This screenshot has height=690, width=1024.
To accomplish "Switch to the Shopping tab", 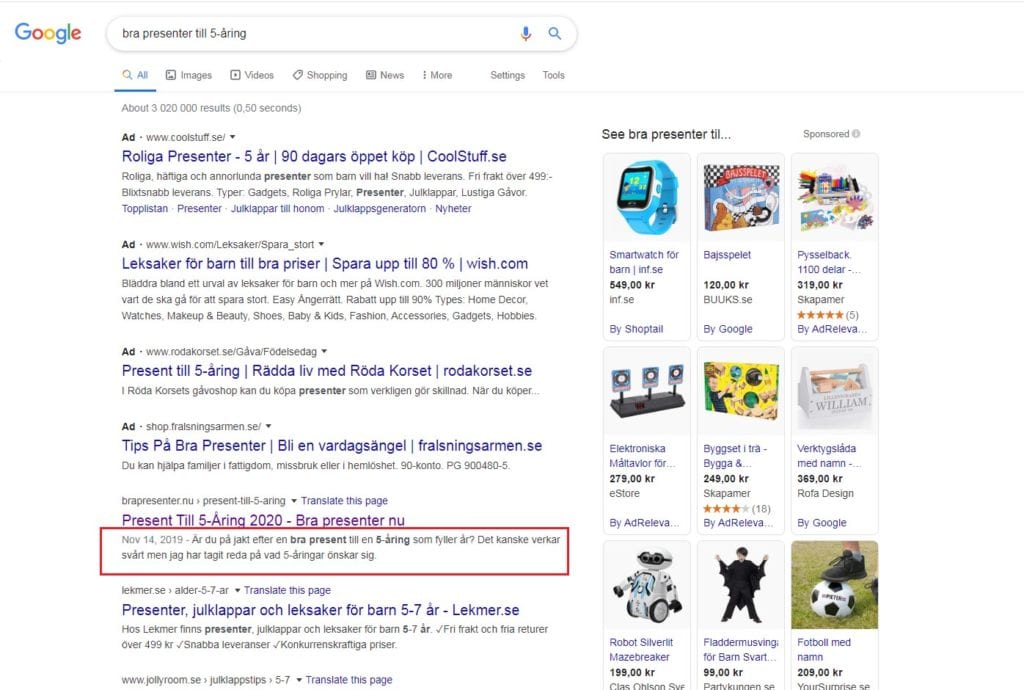I will click(320, 75).
